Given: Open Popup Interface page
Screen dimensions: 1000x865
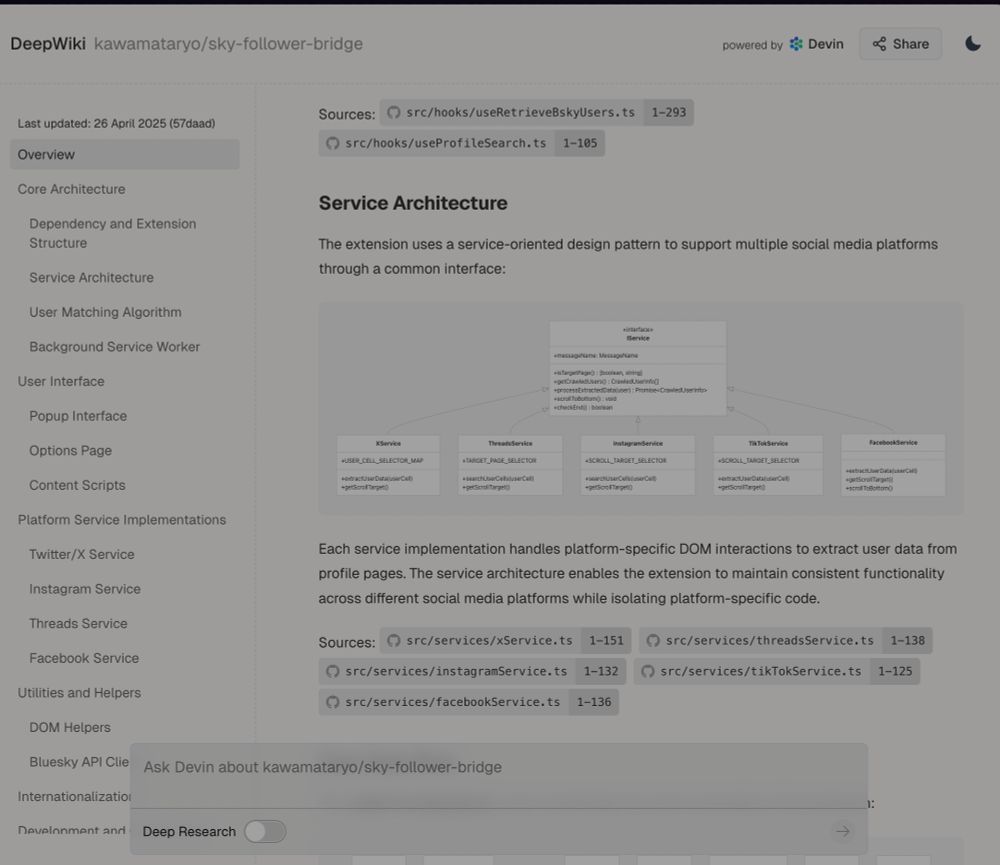Looking at the screenshot, I should (x=78, y=416).
